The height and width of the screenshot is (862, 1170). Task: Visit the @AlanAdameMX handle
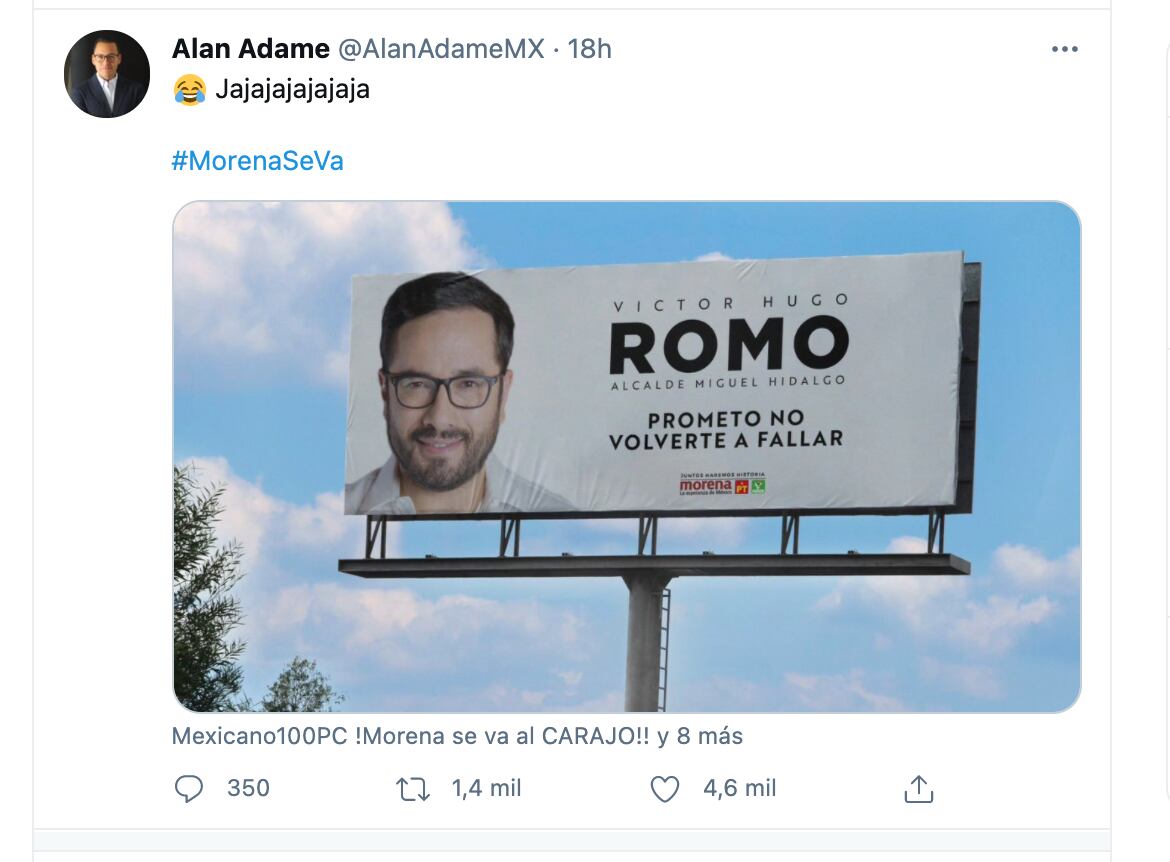pos(441,48)
